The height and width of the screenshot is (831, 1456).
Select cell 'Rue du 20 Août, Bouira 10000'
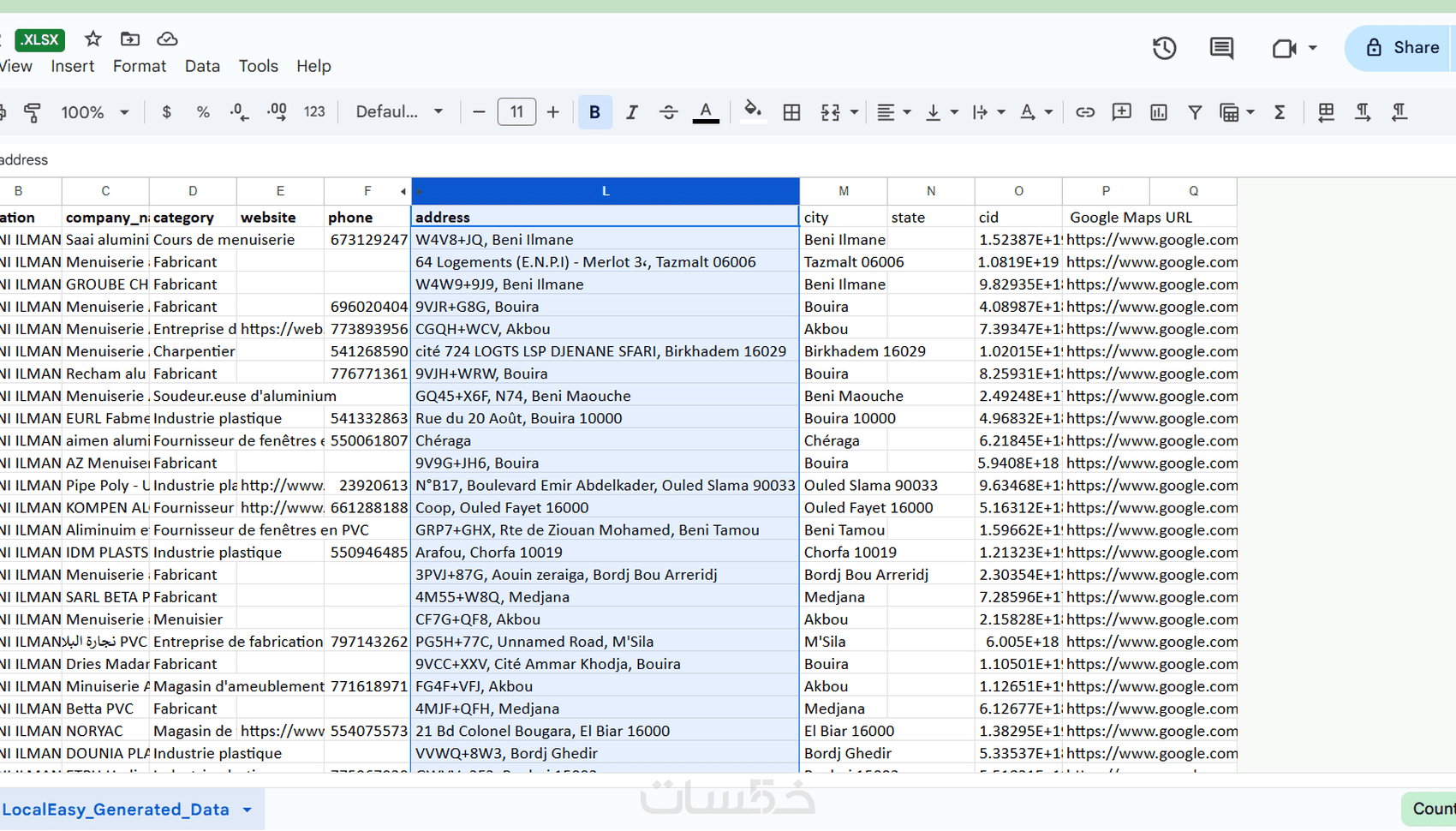pos(606,418)
